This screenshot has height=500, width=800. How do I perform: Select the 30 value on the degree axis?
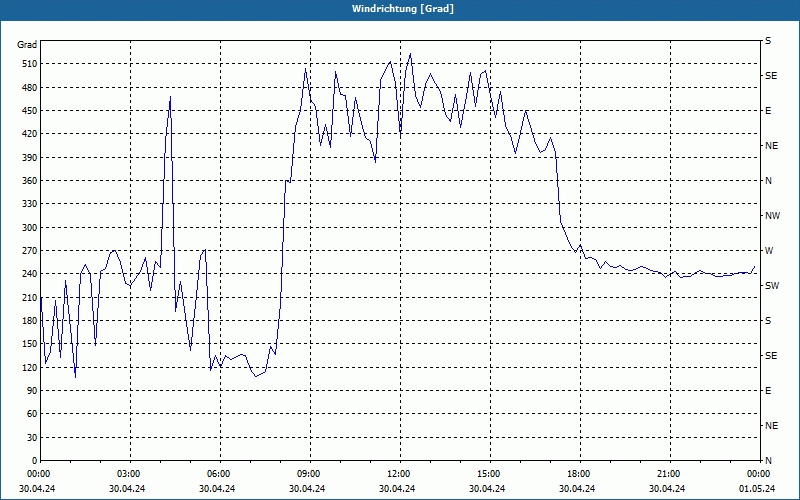(x=32, y=437)
